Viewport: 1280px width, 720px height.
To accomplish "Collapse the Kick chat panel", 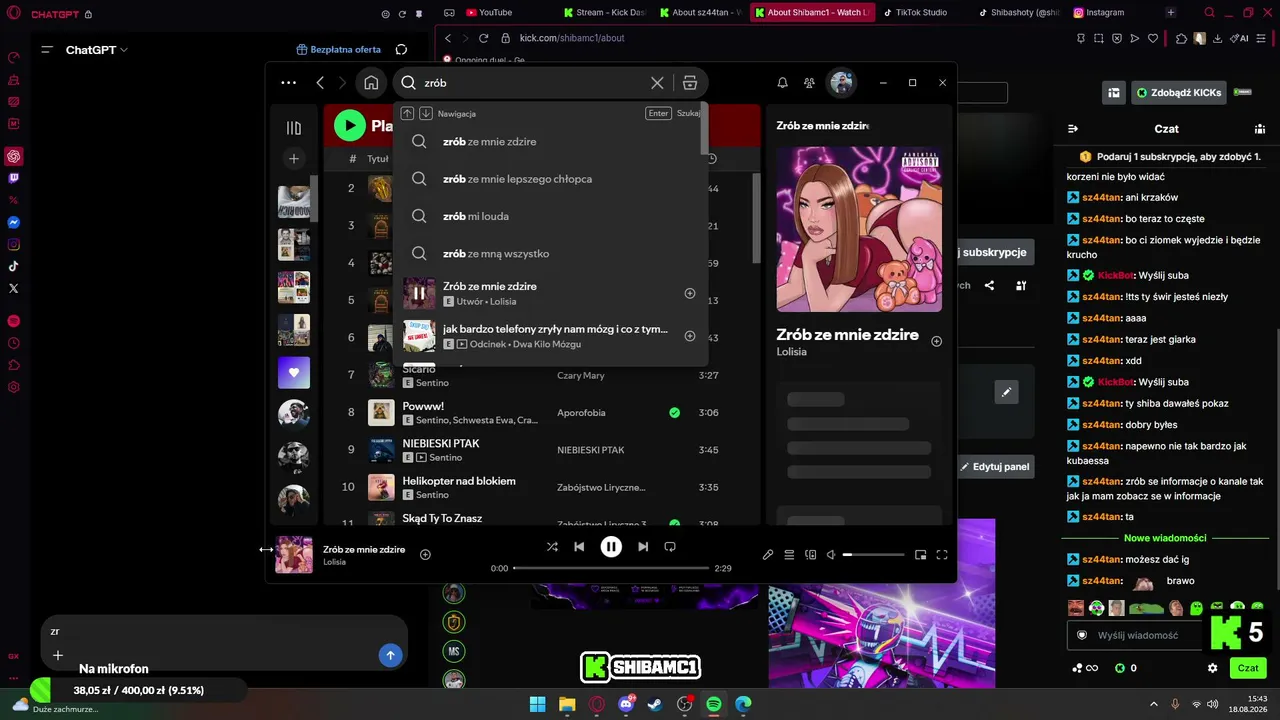I will pos(1073,129).
